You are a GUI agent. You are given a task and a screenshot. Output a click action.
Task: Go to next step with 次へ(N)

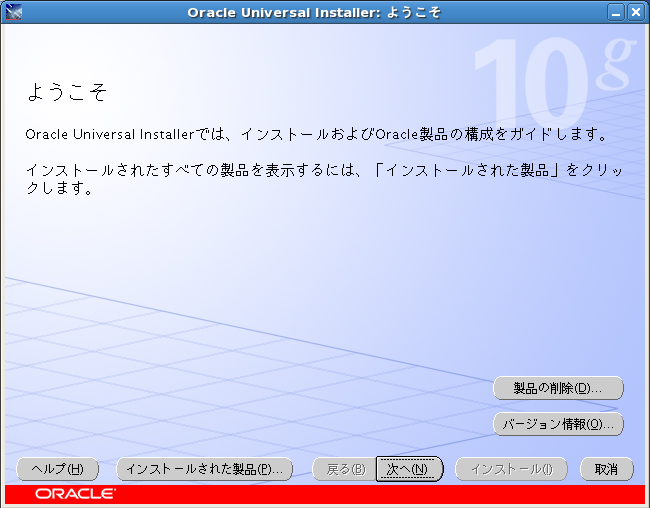pyautogui.click(x=409, y=469)
